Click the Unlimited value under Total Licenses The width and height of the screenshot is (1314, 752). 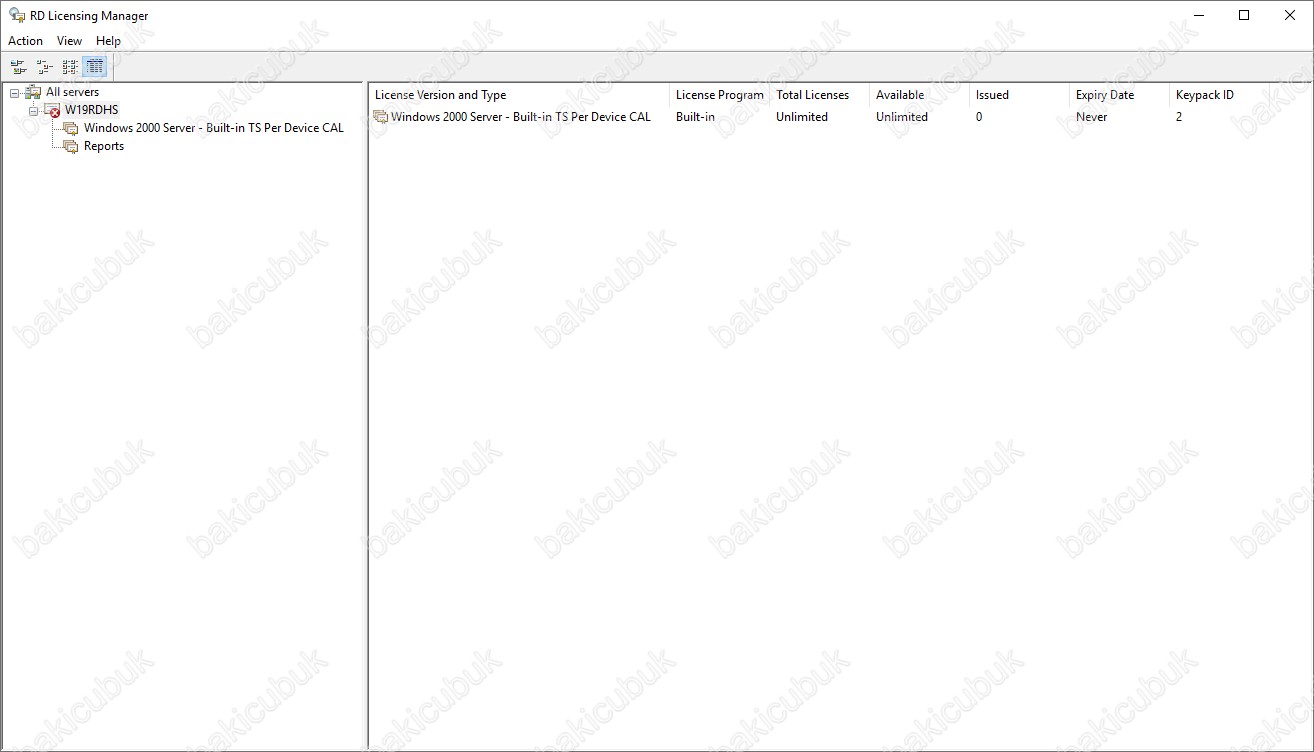(x=802, y=117)
